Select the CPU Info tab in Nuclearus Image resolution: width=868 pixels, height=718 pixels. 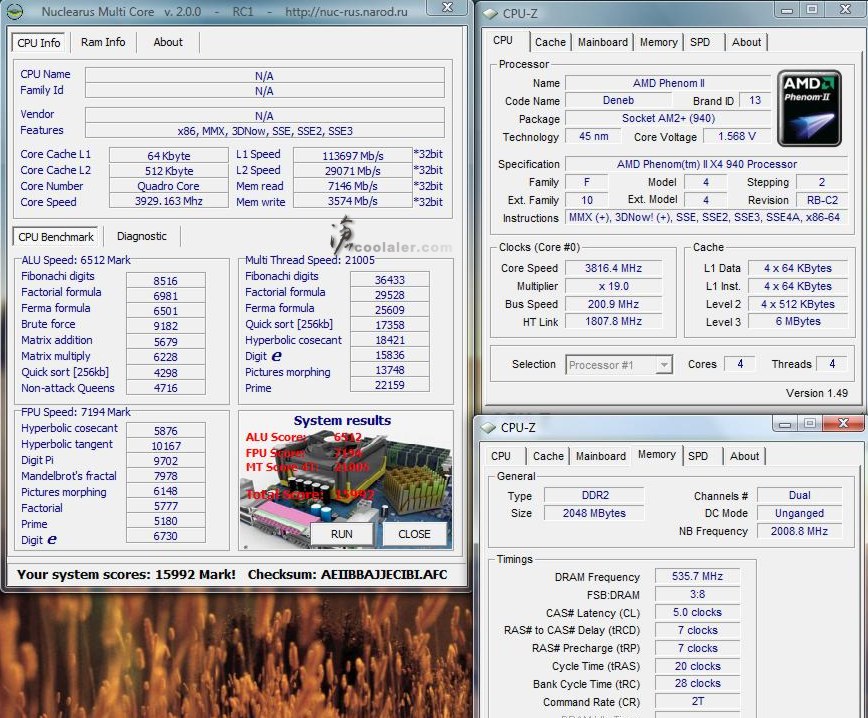click(x=39, y=43)
